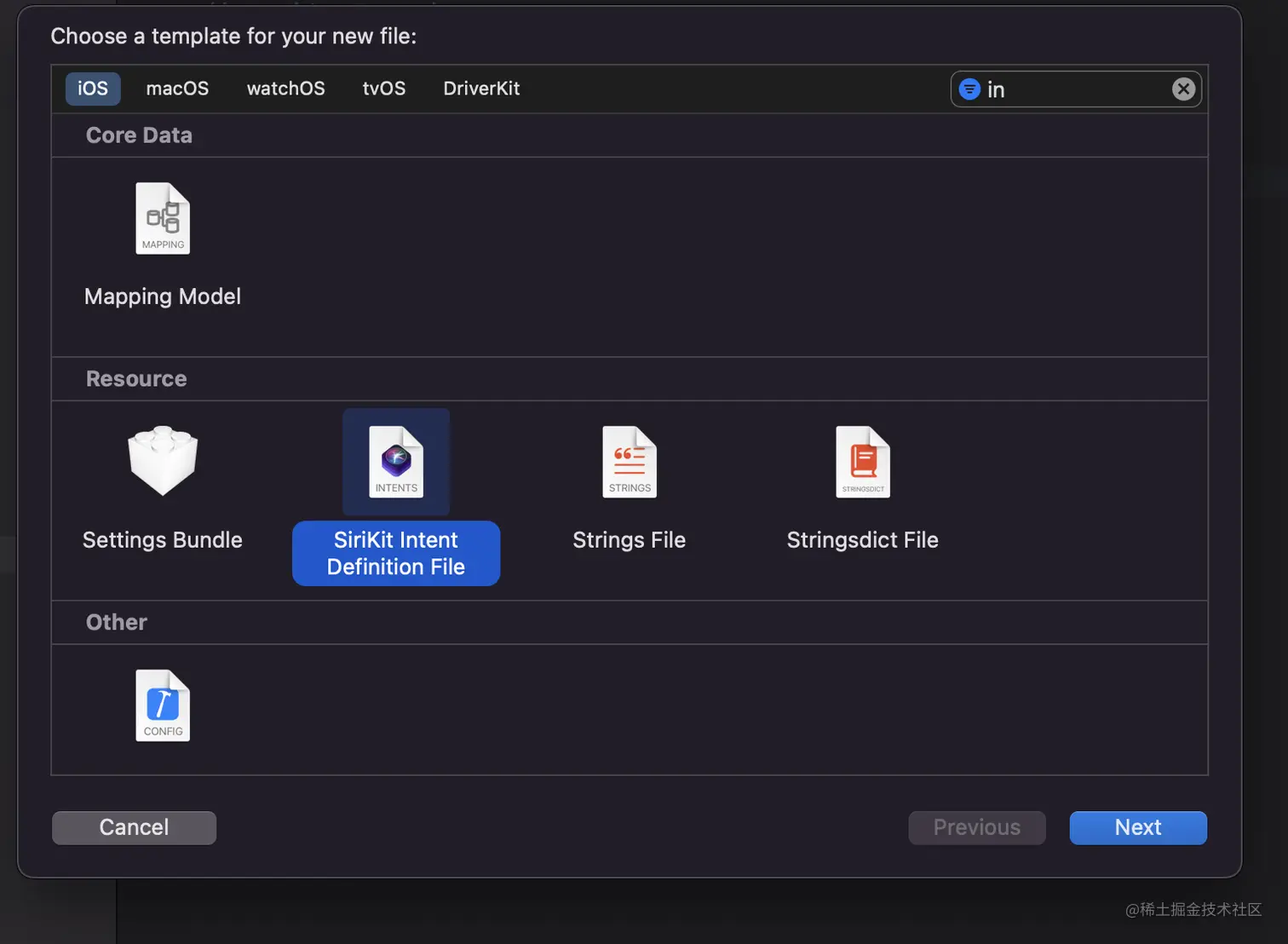
Task: Select the SiriKit Intents file icon
Action: tap(396, 462)
